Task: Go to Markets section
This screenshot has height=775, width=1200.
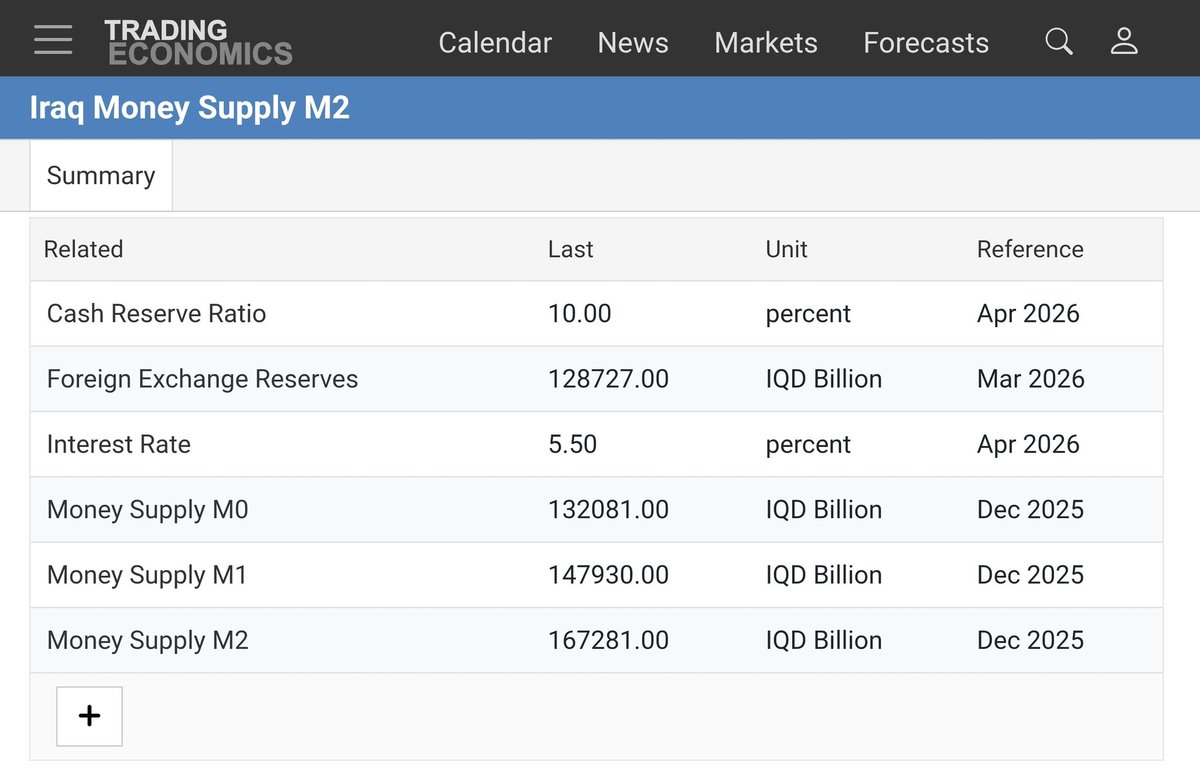Action: (766, 43)
